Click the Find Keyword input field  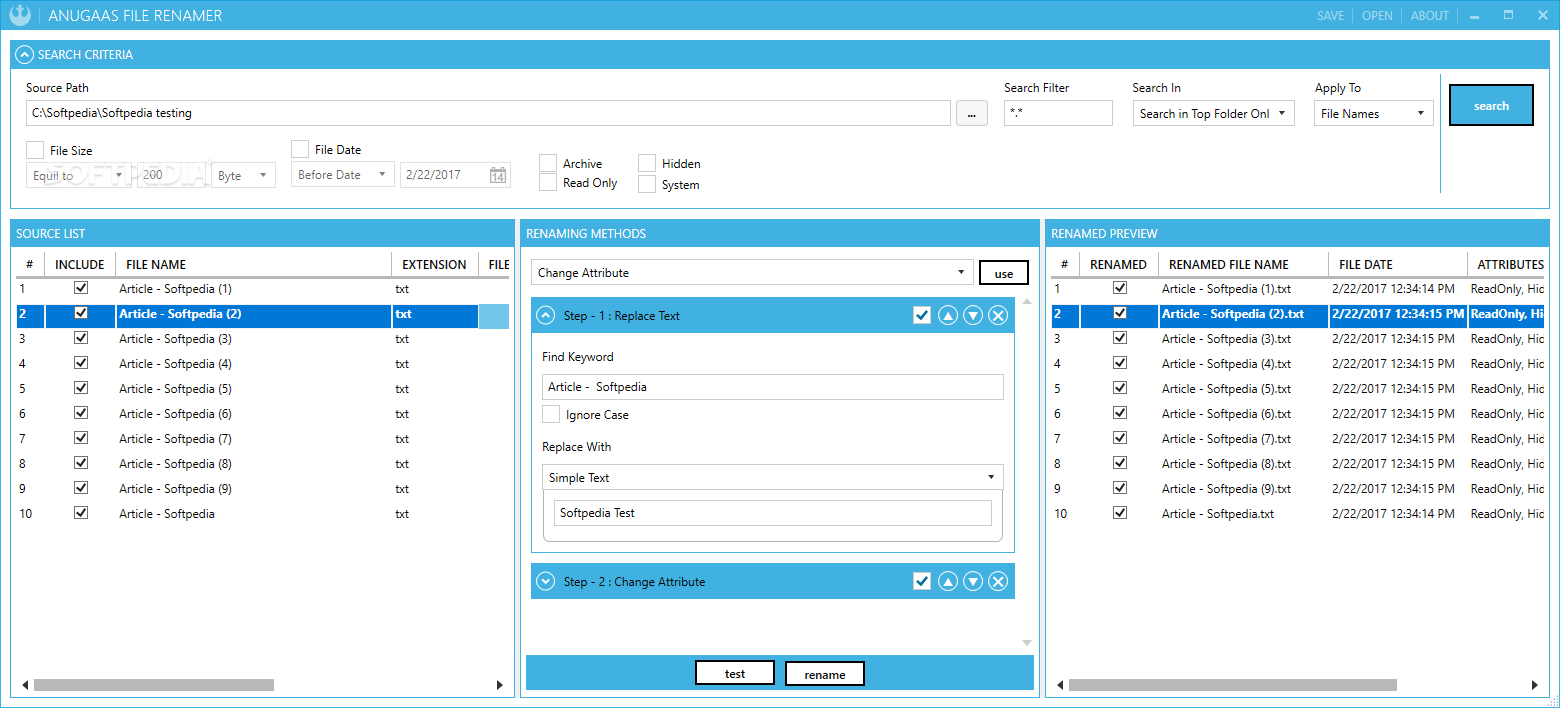773,387
